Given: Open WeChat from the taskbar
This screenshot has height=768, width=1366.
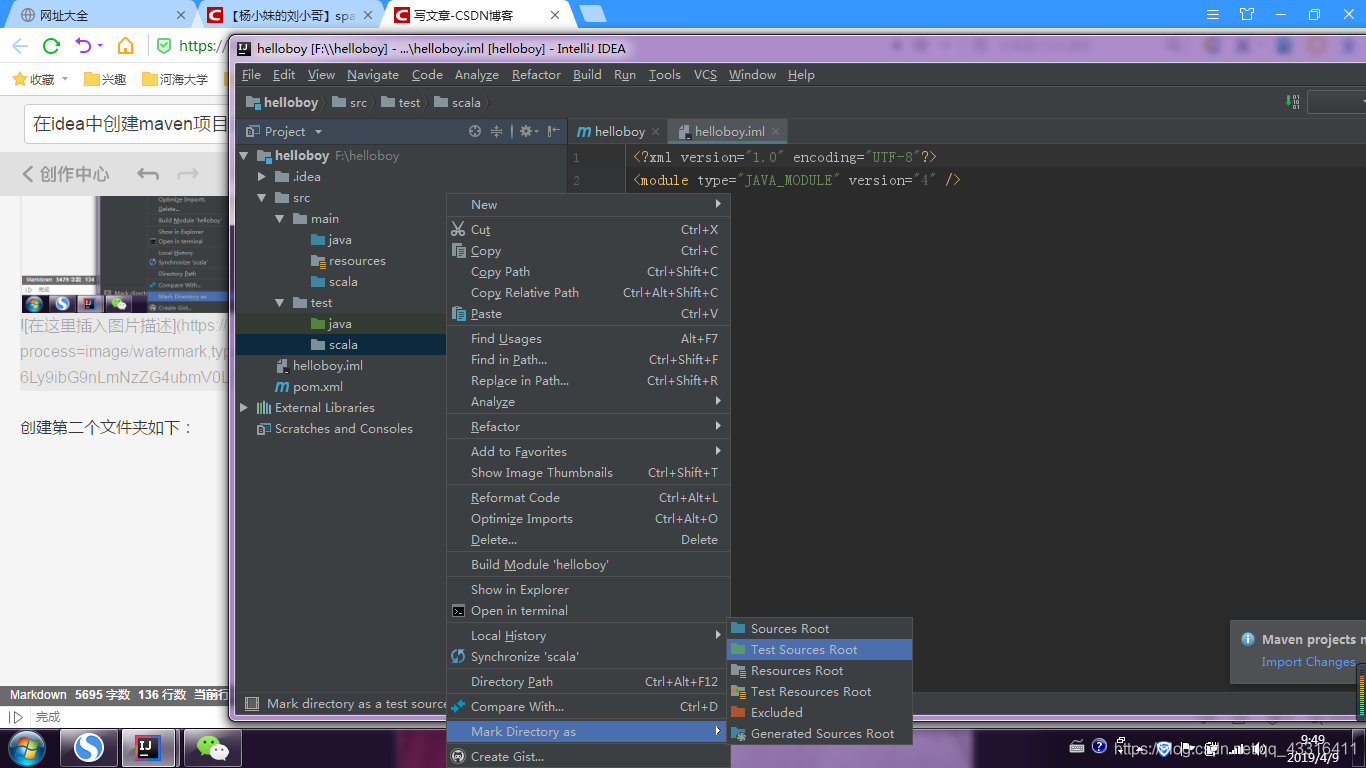Looking at the screenshot, I should 211,747.
